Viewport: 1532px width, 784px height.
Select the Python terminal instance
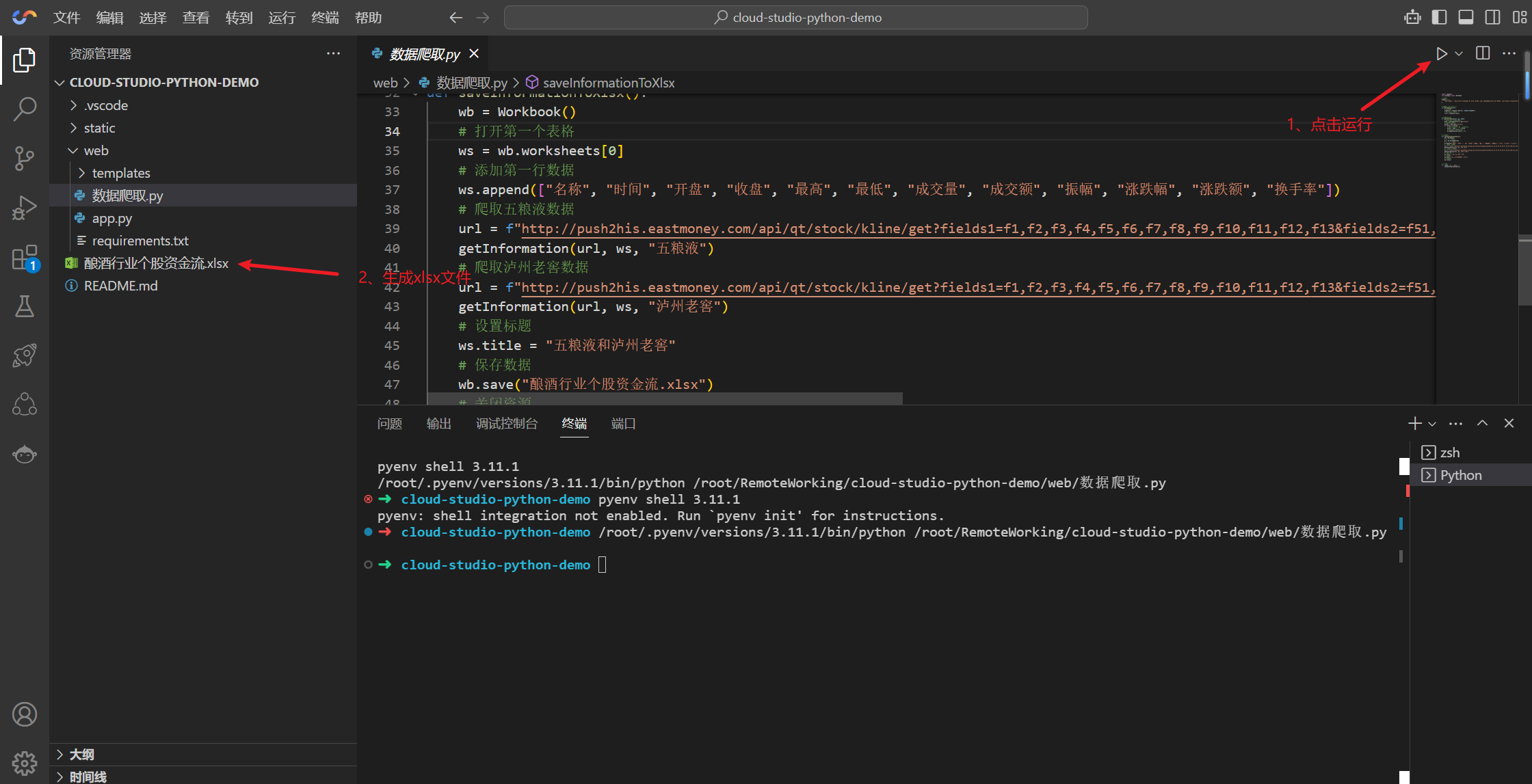(x=1471, y=475)
